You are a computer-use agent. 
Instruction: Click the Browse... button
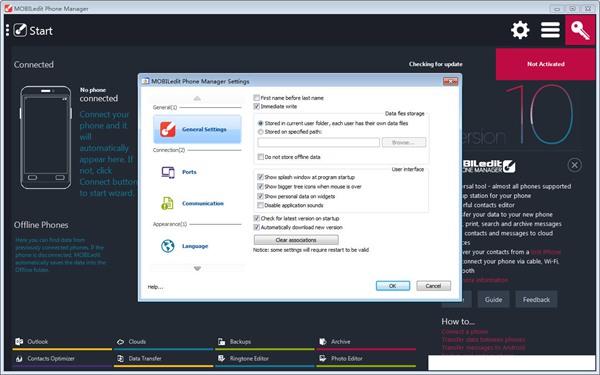coord(404,142)
